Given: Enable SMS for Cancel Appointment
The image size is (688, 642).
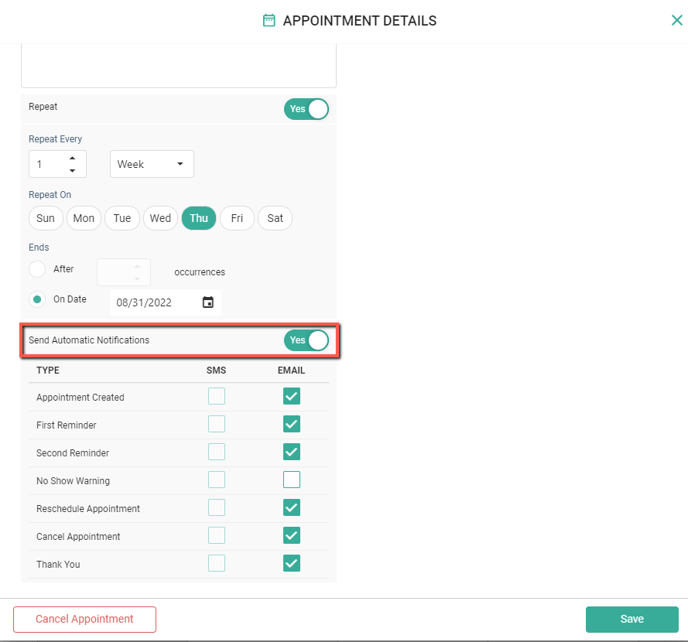Looking at the screenshot, I should [216, 536].
